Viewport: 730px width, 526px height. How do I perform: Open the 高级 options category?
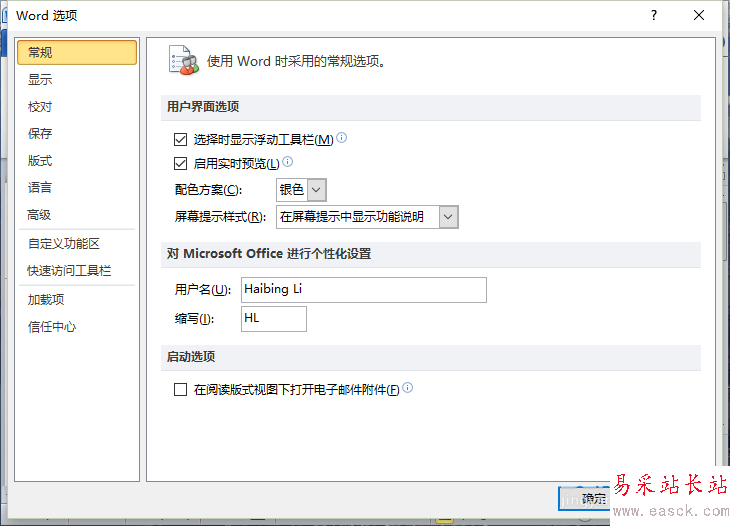tap(39, 215)
